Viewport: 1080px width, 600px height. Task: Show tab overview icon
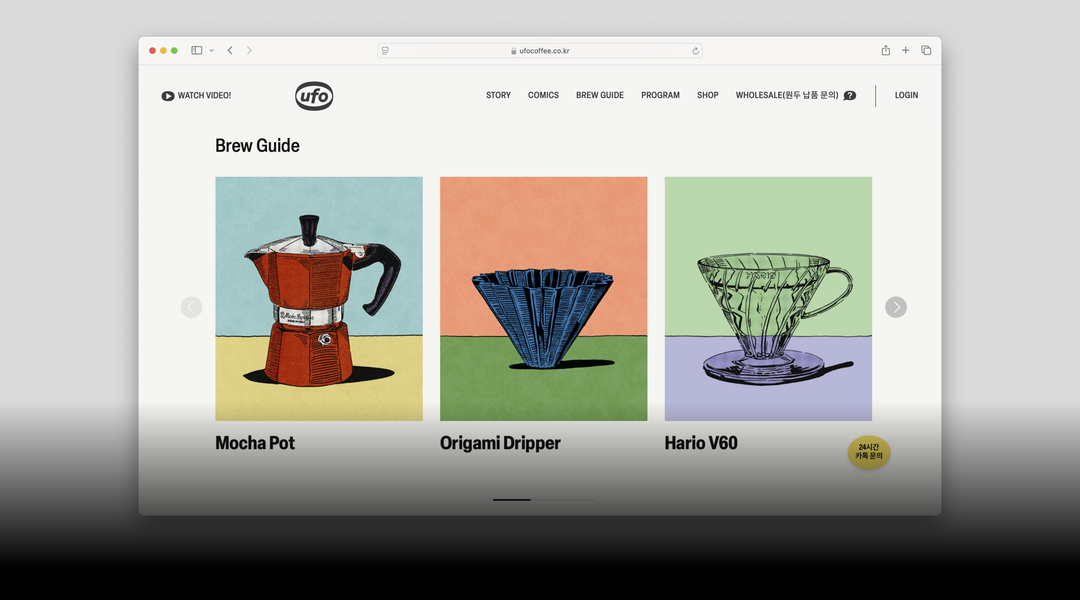coord(926,50)
